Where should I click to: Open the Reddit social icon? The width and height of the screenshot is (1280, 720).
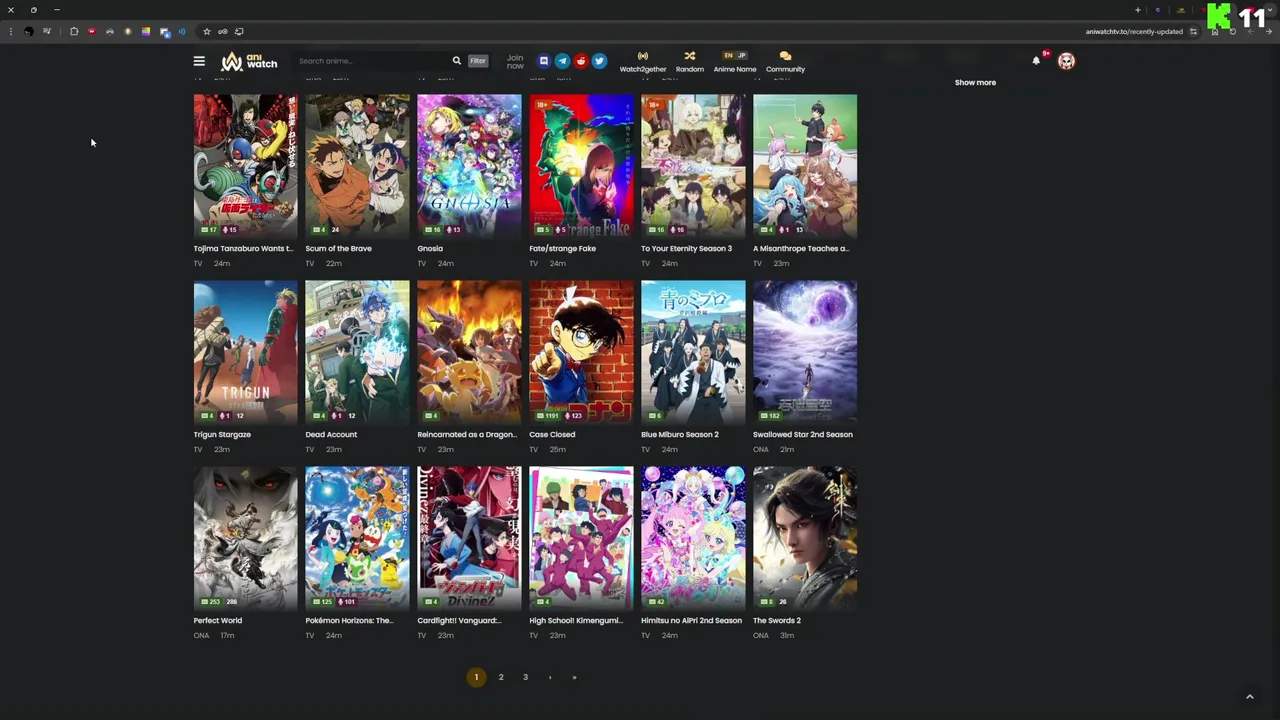(581, 61)
